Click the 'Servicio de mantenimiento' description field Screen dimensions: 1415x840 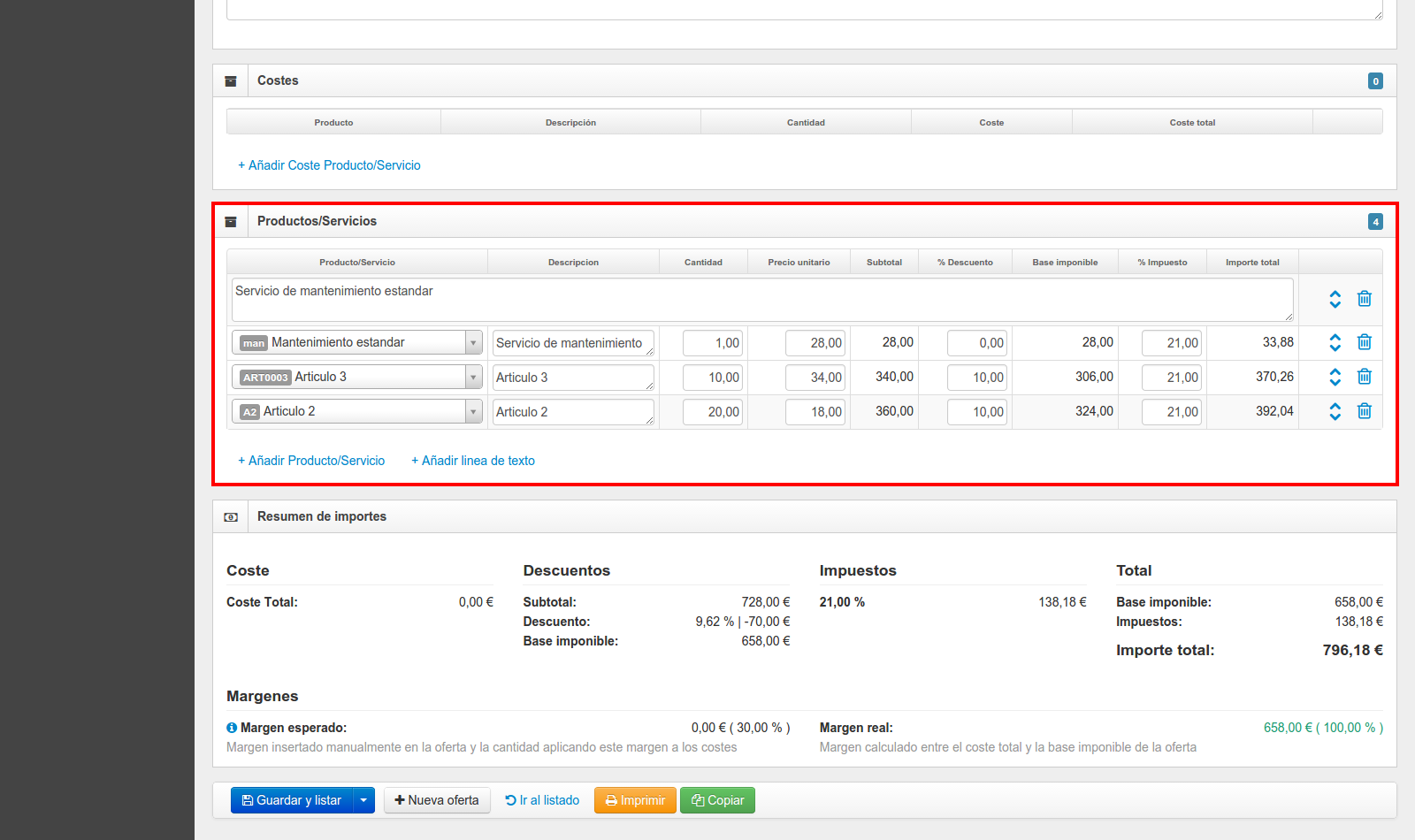click(573, 343)
